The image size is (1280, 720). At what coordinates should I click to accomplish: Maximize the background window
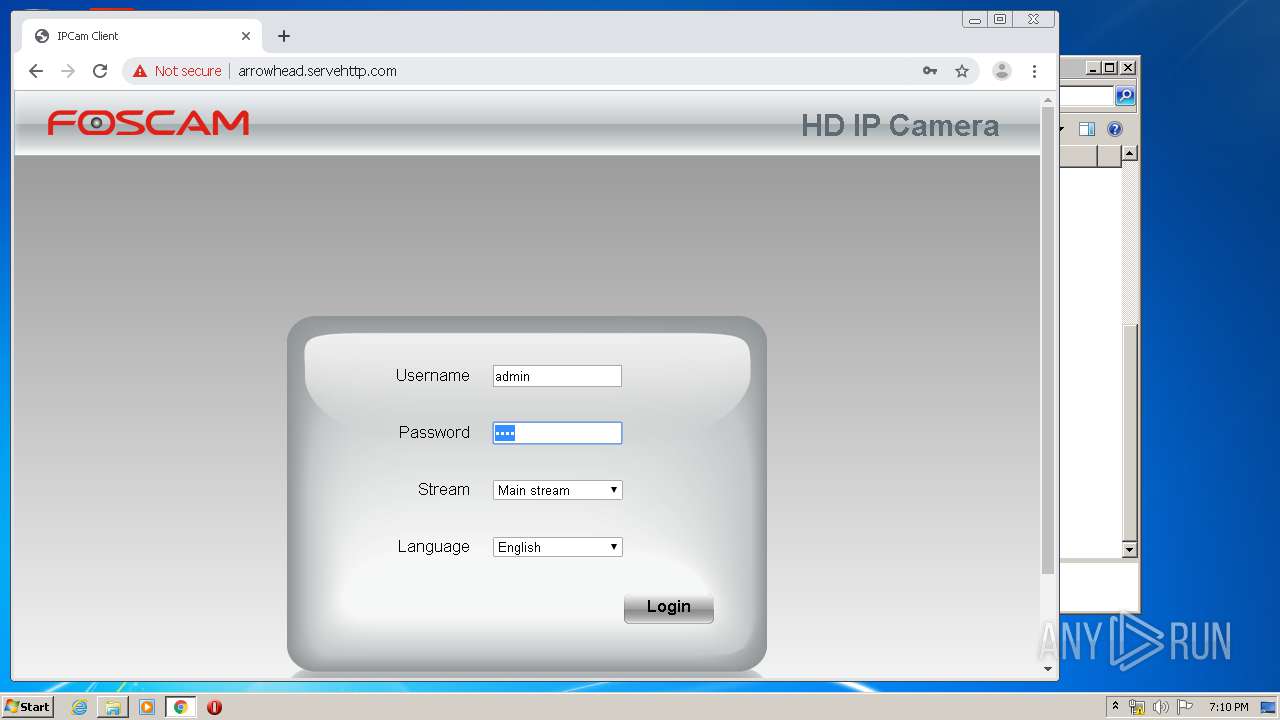1110,68
